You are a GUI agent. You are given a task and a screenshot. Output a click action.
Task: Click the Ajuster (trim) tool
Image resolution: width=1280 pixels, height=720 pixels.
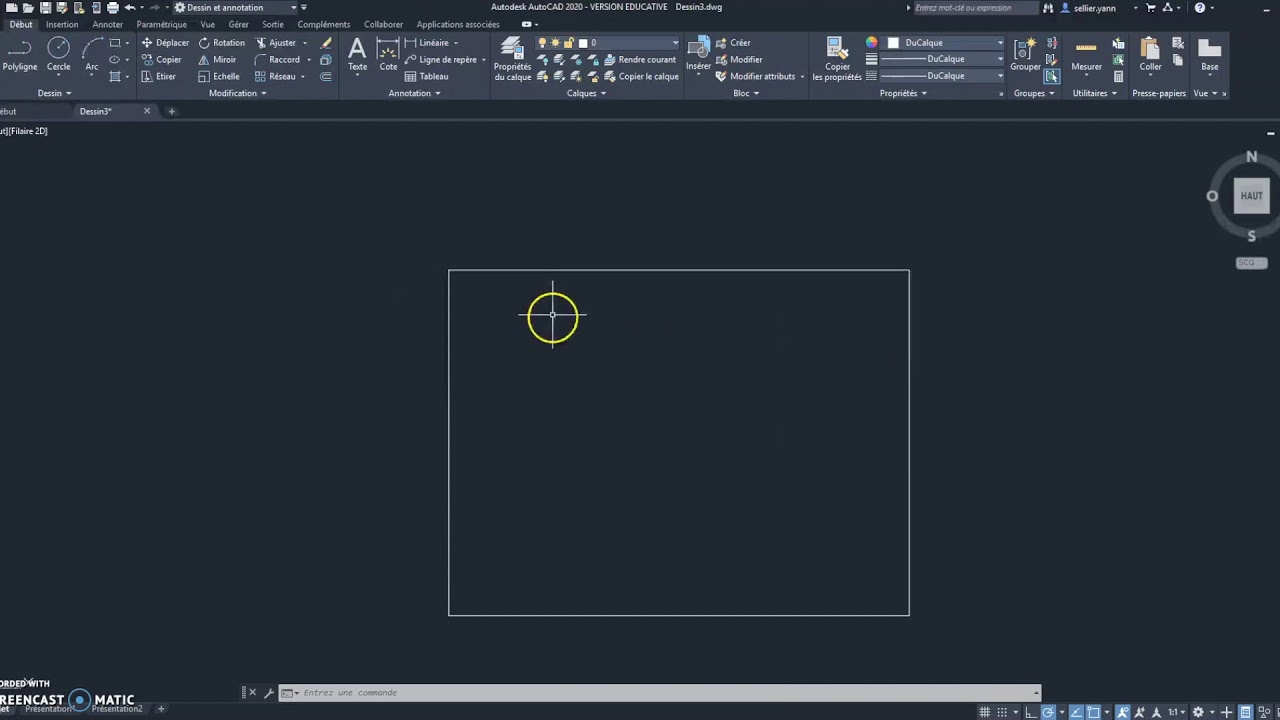pyautogui.click(x=275, y=43)
